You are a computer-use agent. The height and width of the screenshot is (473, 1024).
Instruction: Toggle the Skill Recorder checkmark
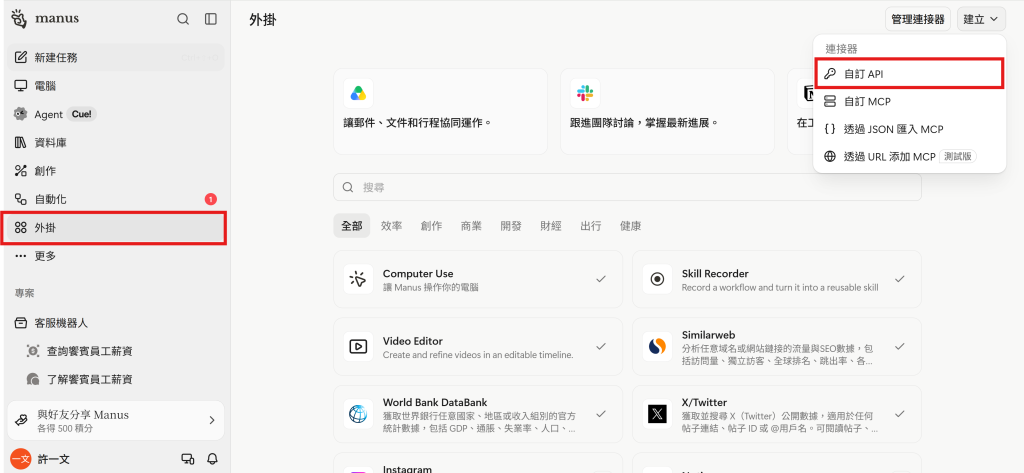[899, 279]
